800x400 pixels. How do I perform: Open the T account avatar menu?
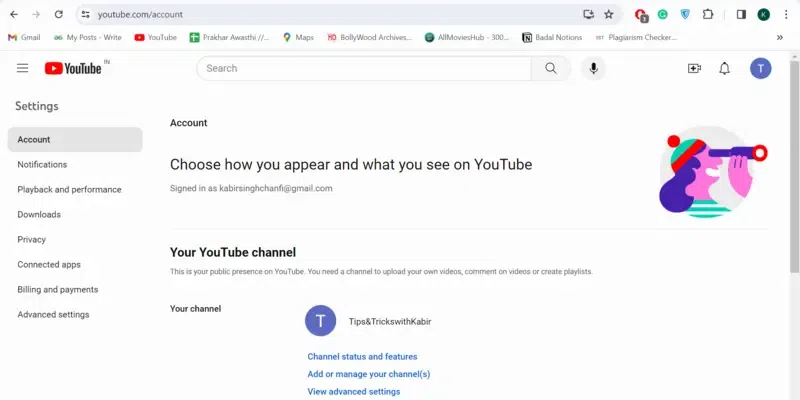(761, 68)
